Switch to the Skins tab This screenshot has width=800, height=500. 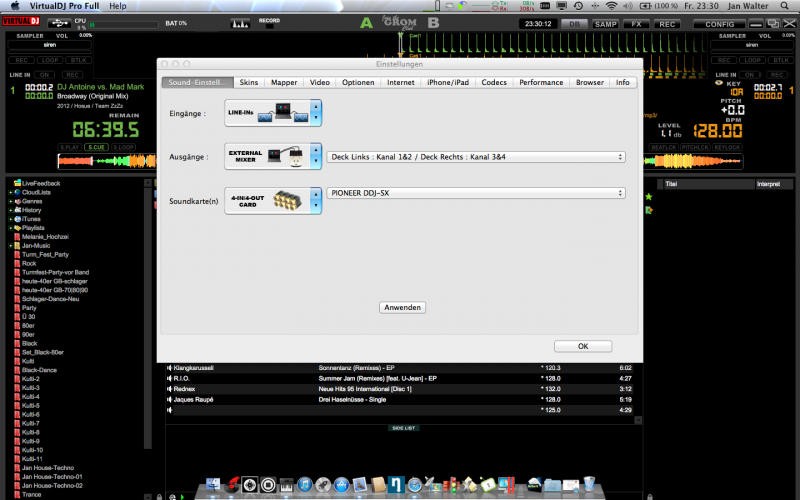[249, 83]
